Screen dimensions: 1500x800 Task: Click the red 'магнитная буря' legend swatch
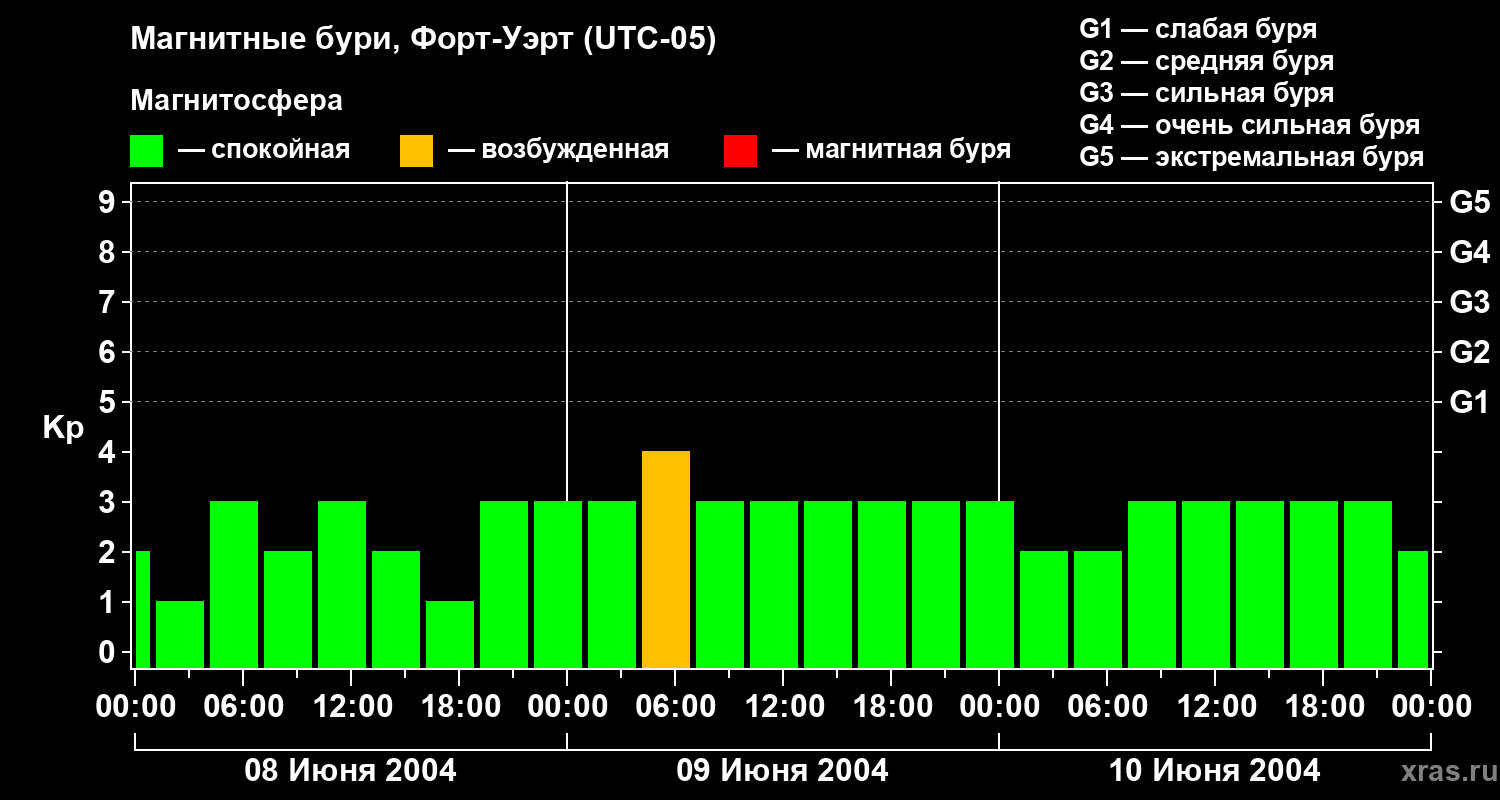pyautogui.click(x=740, y=151)
